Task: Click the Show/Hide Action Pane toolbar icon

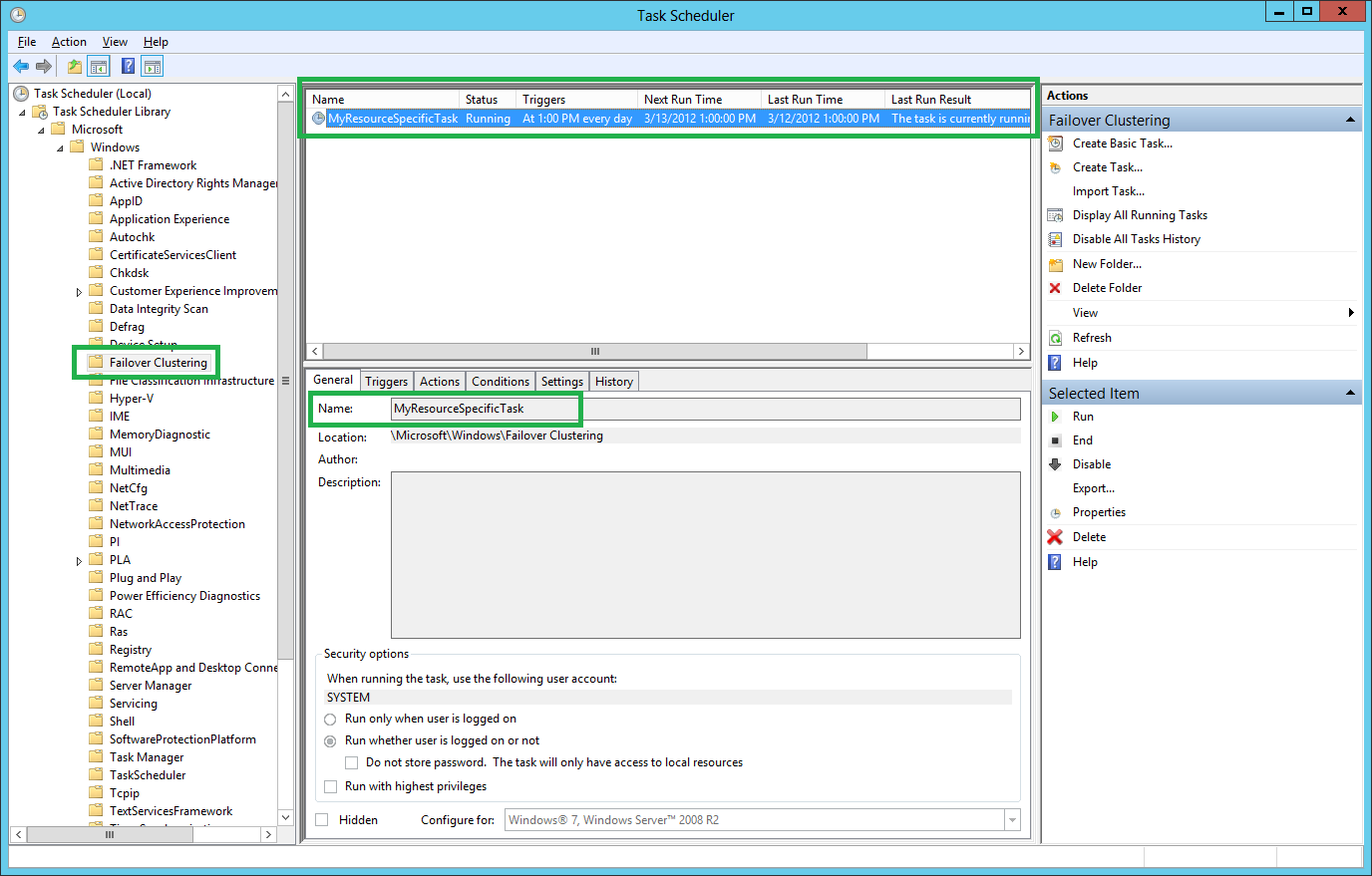Action: (150, 66)
